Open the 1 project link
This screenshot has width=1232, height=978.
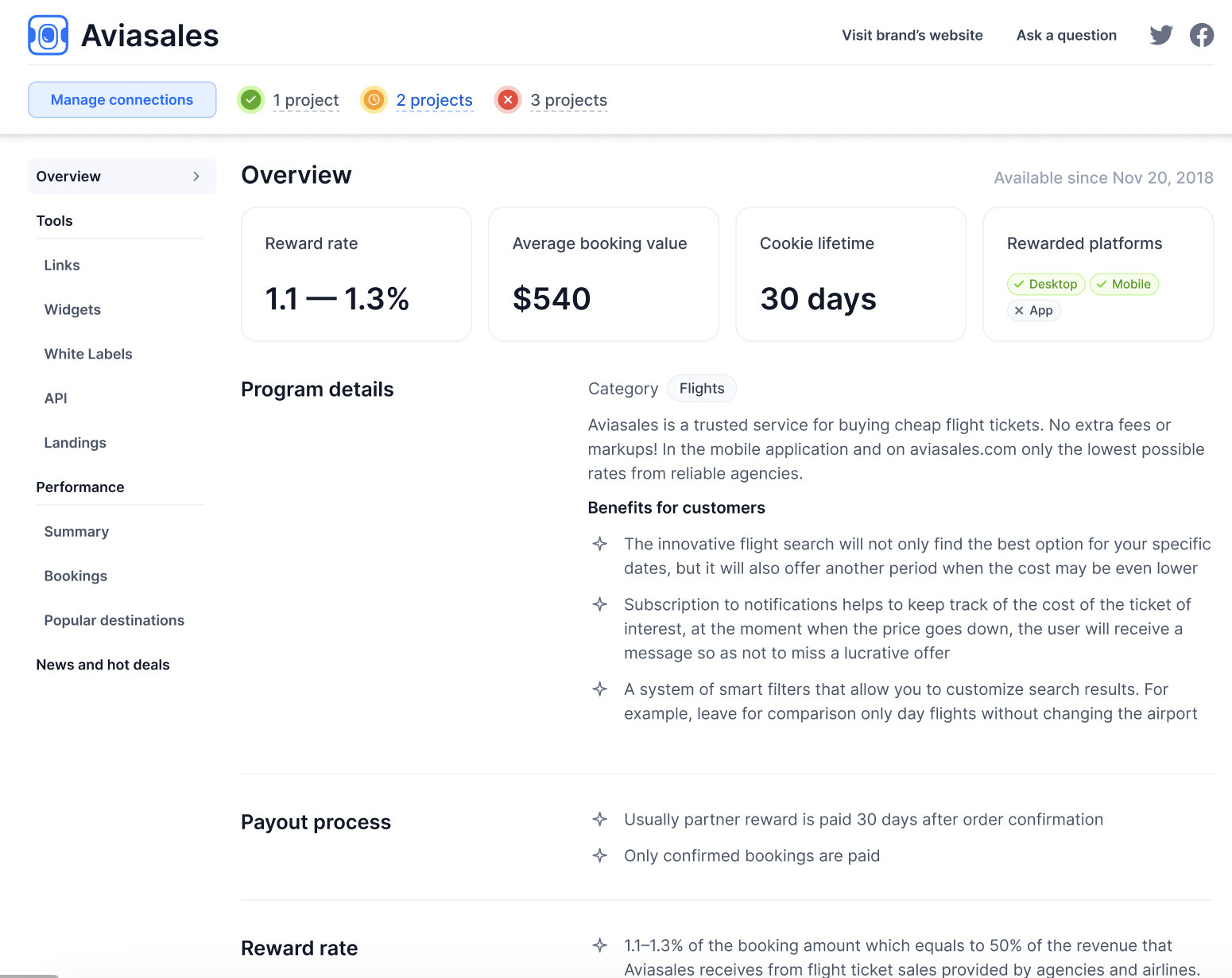pos(306,100)
